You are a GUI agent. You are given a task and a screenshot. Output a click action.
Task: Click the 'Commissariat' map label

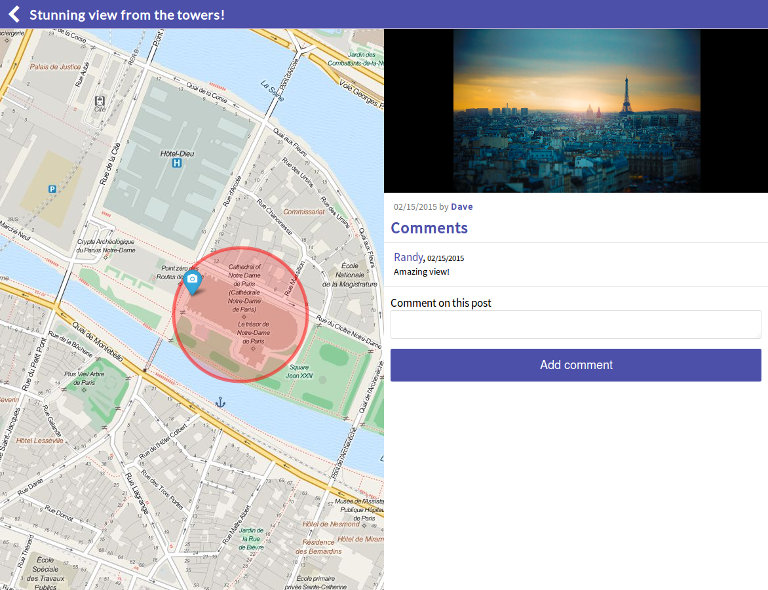pyautogui.click(x=304, y=212)
